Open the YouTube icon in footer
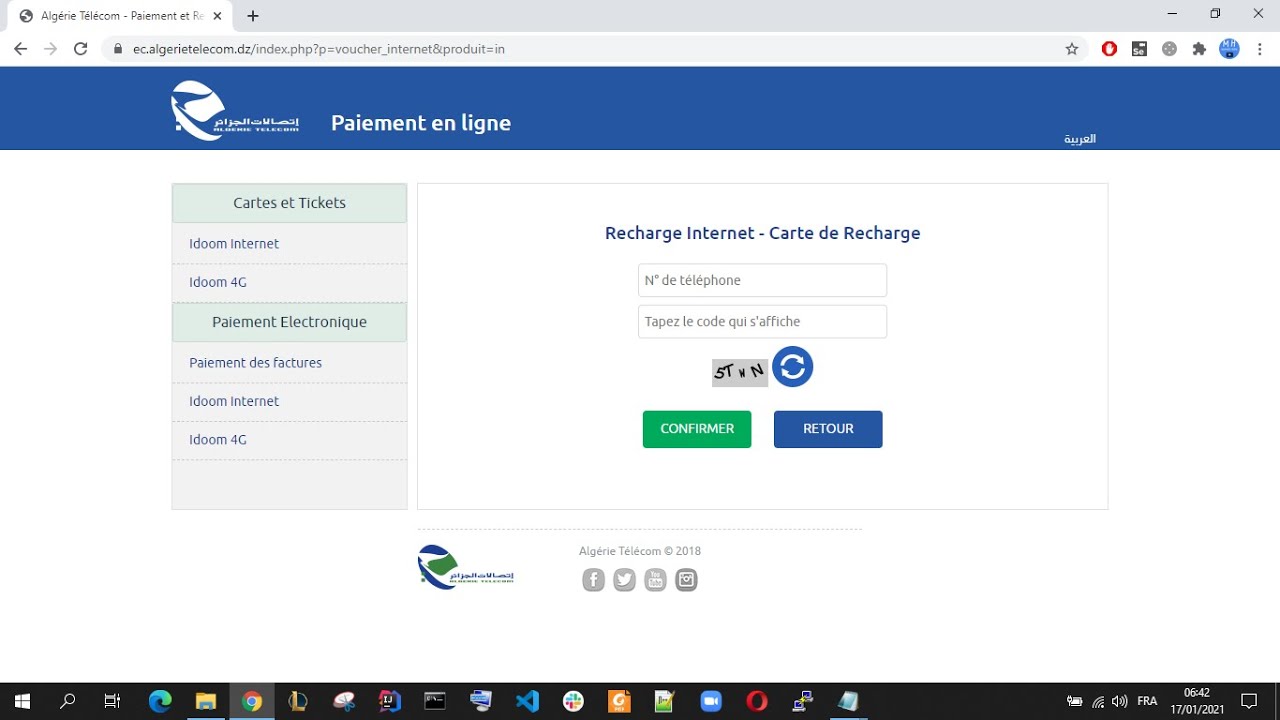Viewport: 1280px width, 720px height. click(x=655, y=580)
